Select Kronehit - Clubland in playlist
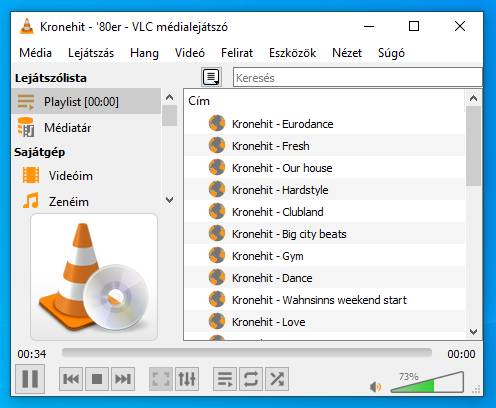This screenshot has width=496, height=408. tap(325, 212)
